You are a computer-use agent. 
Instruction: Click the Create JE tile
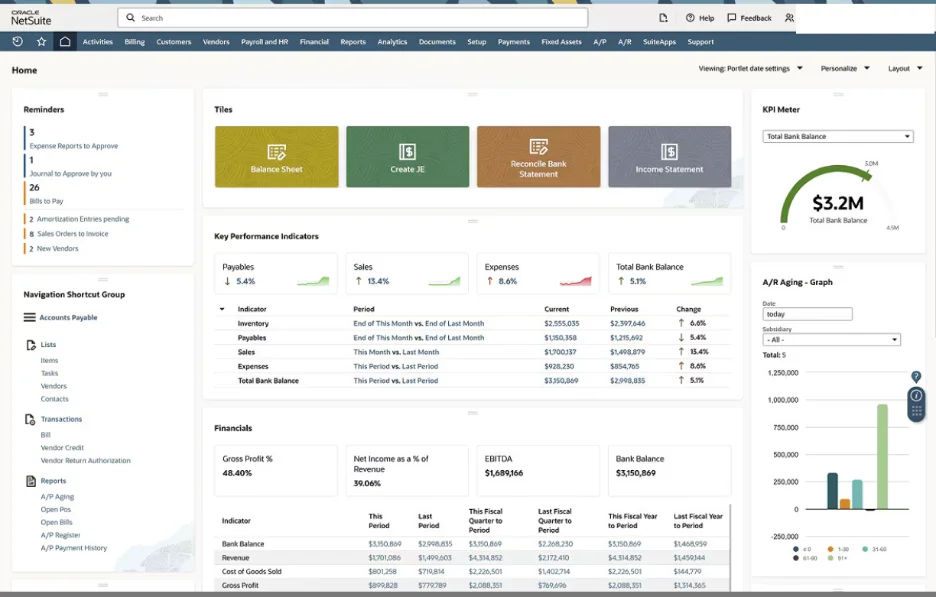tap(407, 157)
